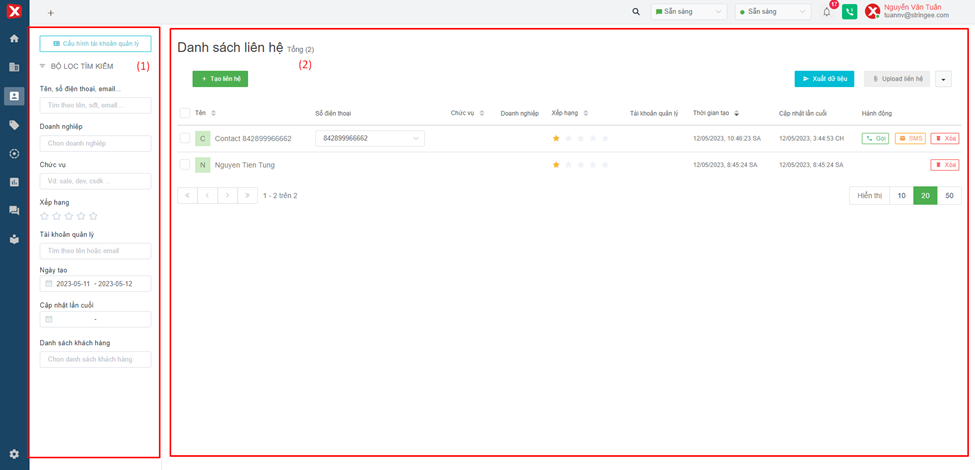
Task: Open caret dropdown beside Upload liên hệ
Action: tap(943, 79)
